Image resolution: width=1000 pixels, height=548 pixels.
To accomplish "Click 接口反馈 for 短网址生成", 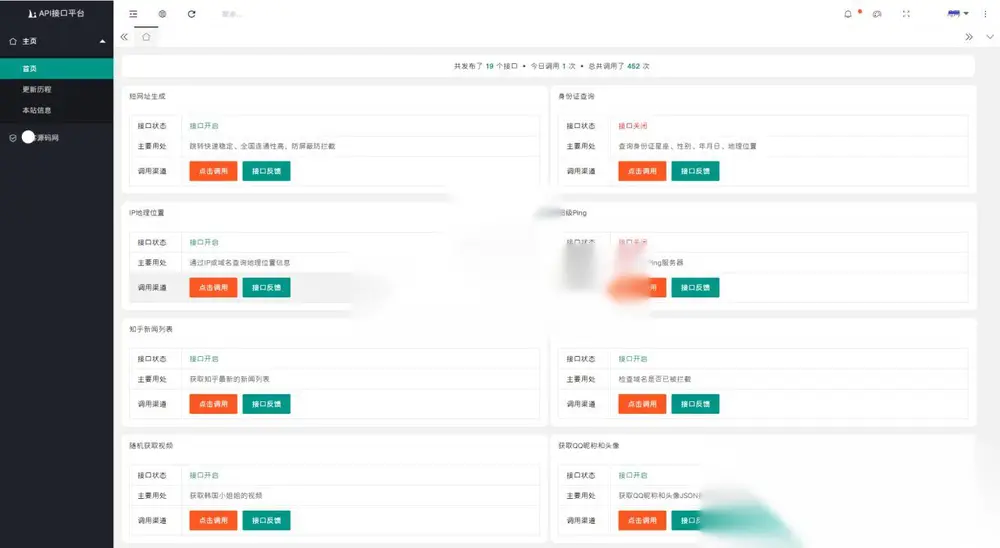I will coord(266,171).
